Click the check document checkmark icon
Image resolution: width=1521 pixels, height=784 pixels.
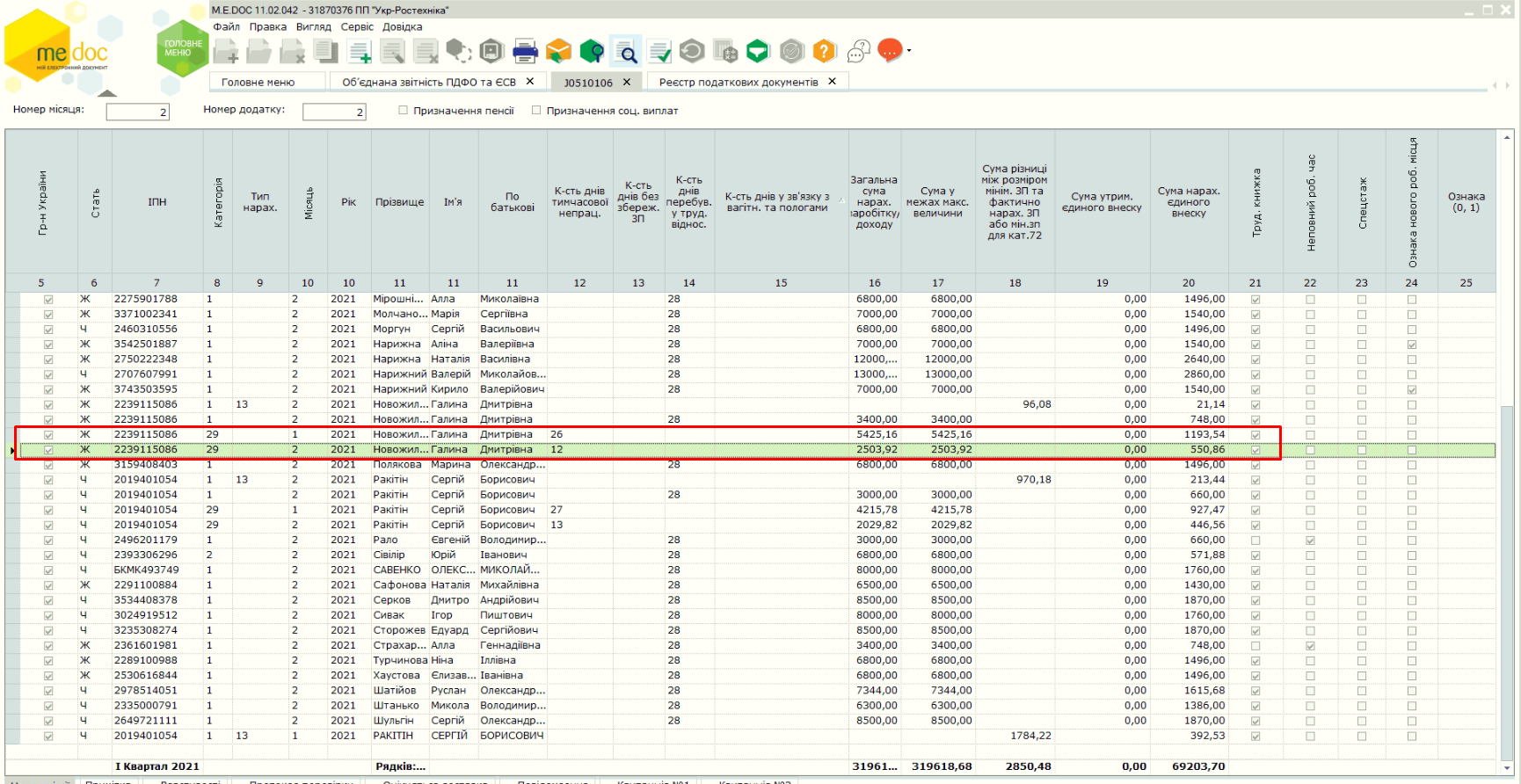pyautogui.click(x=659, y=53)
